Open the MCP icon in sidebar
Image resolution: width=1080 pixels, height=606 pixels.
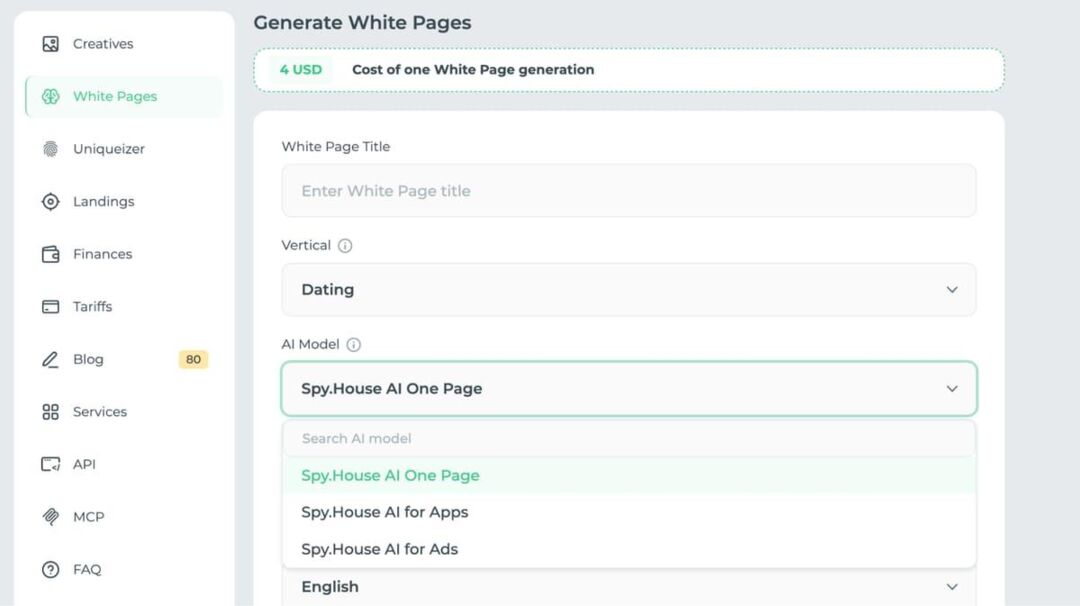pos(50,516)
